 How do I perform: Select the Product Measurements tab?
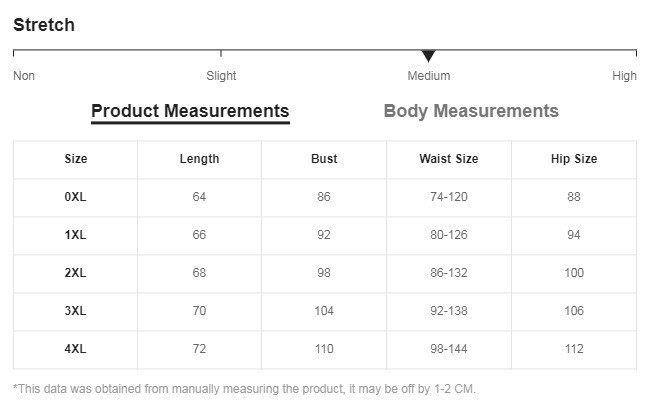[190, 111]
